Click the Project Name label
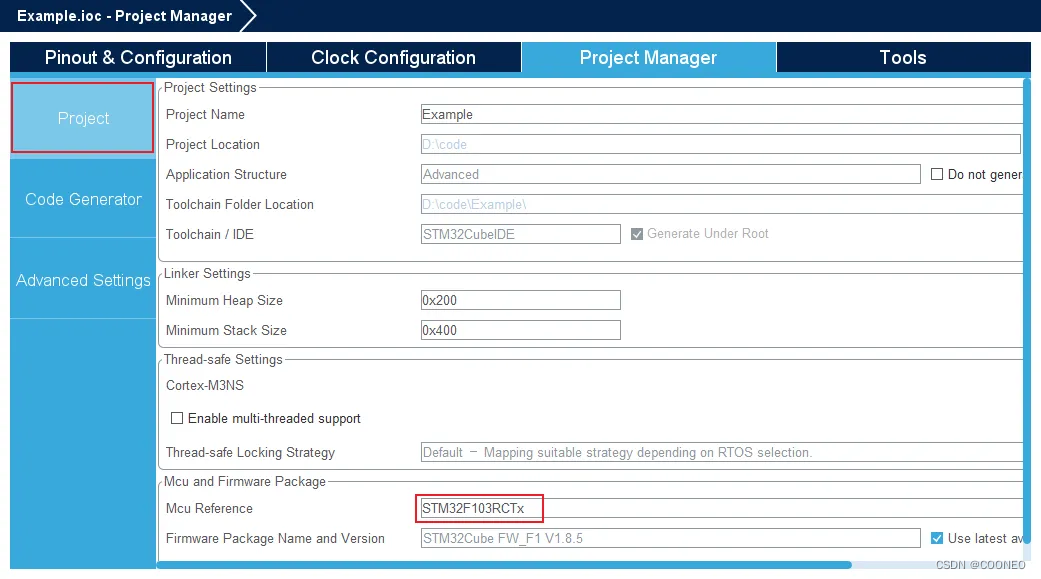1041x579 pixels. point(205,114)
